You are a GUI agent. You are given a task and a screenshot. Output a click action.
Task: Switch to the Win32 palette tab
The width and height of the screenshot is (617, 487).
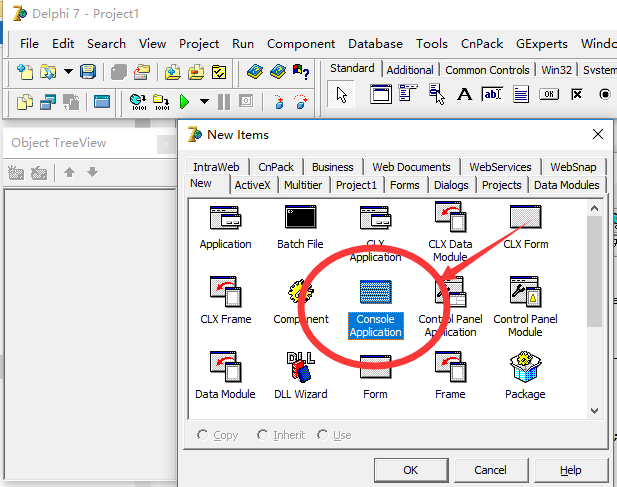[556, 70]
